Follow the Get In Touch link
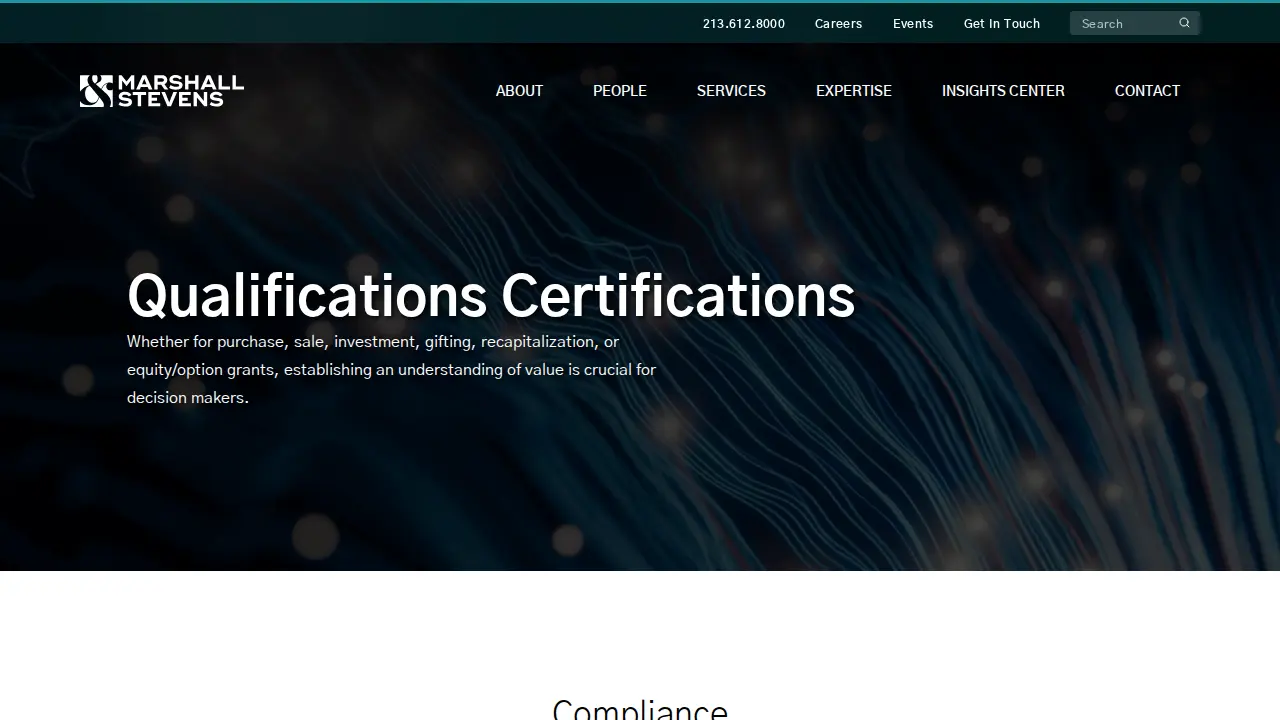The height and width of the screenshot is (720, 1280). click(1002, 24)
